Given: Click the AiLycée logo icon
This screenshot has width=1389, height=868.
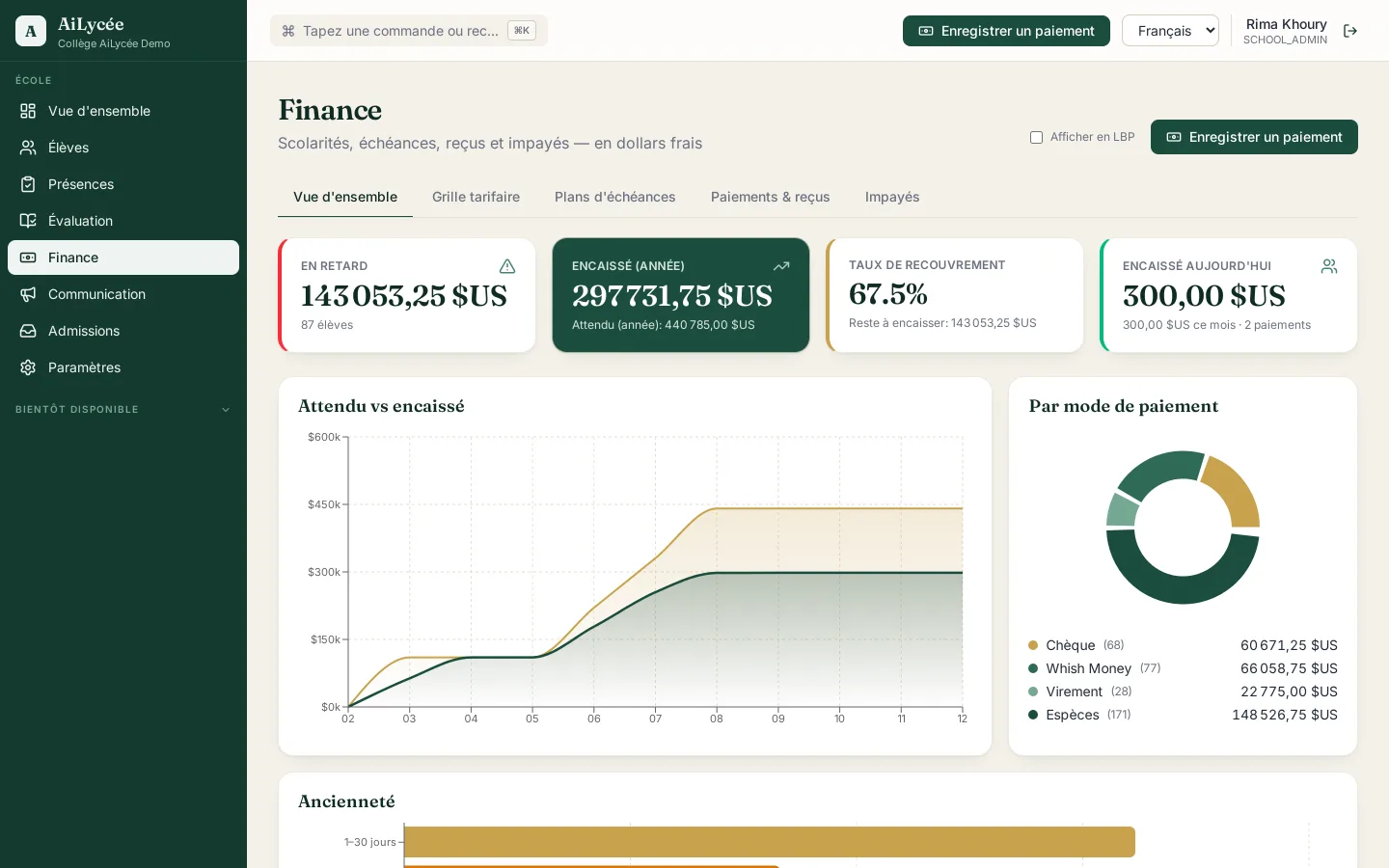Looking at the screenshot, I should click(x=31, y=31).
